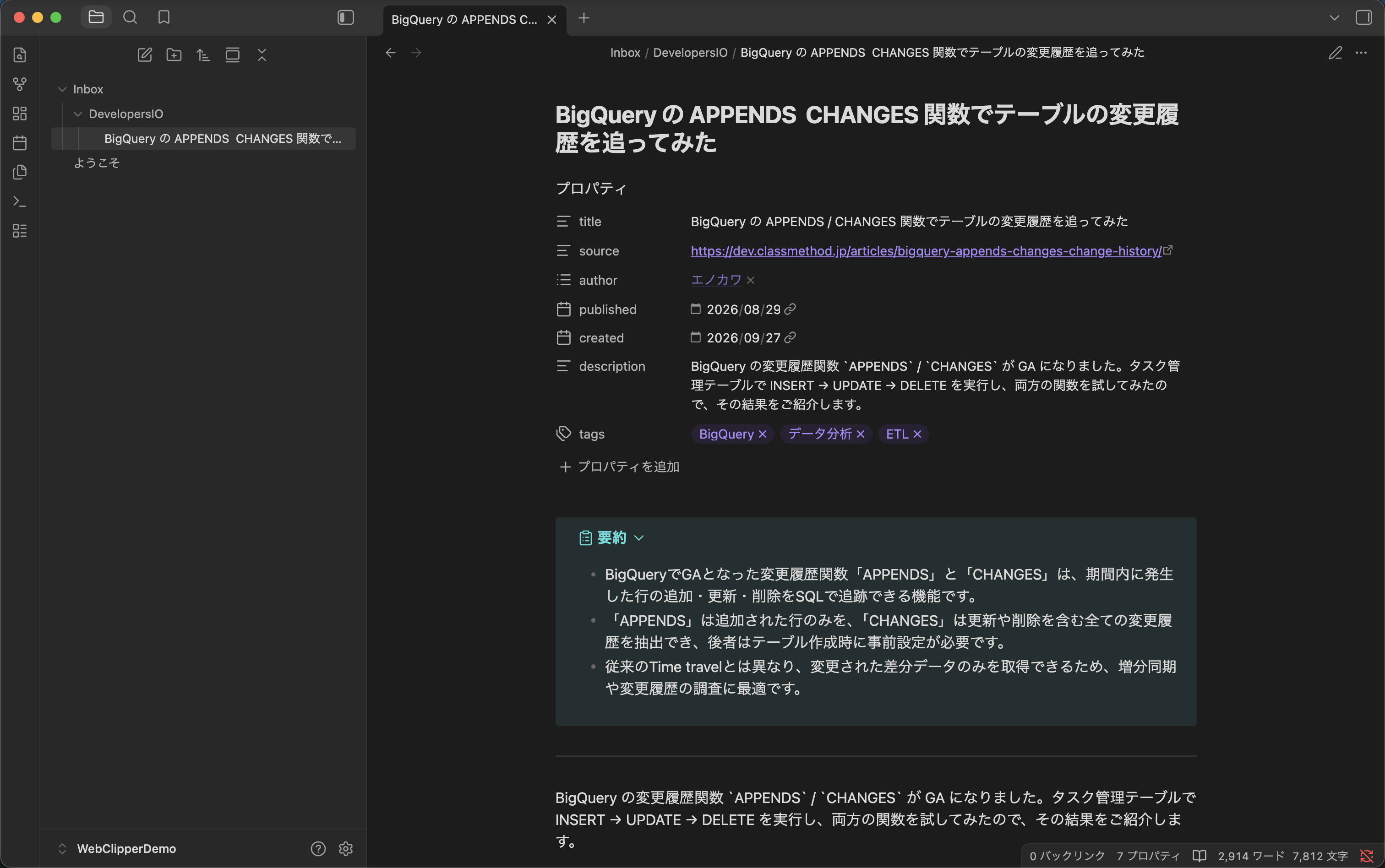Viewport: 1385px width, 868px height.
Task: Open the bookmarks icon in the top bar
Action: click(x=164, y=17)
